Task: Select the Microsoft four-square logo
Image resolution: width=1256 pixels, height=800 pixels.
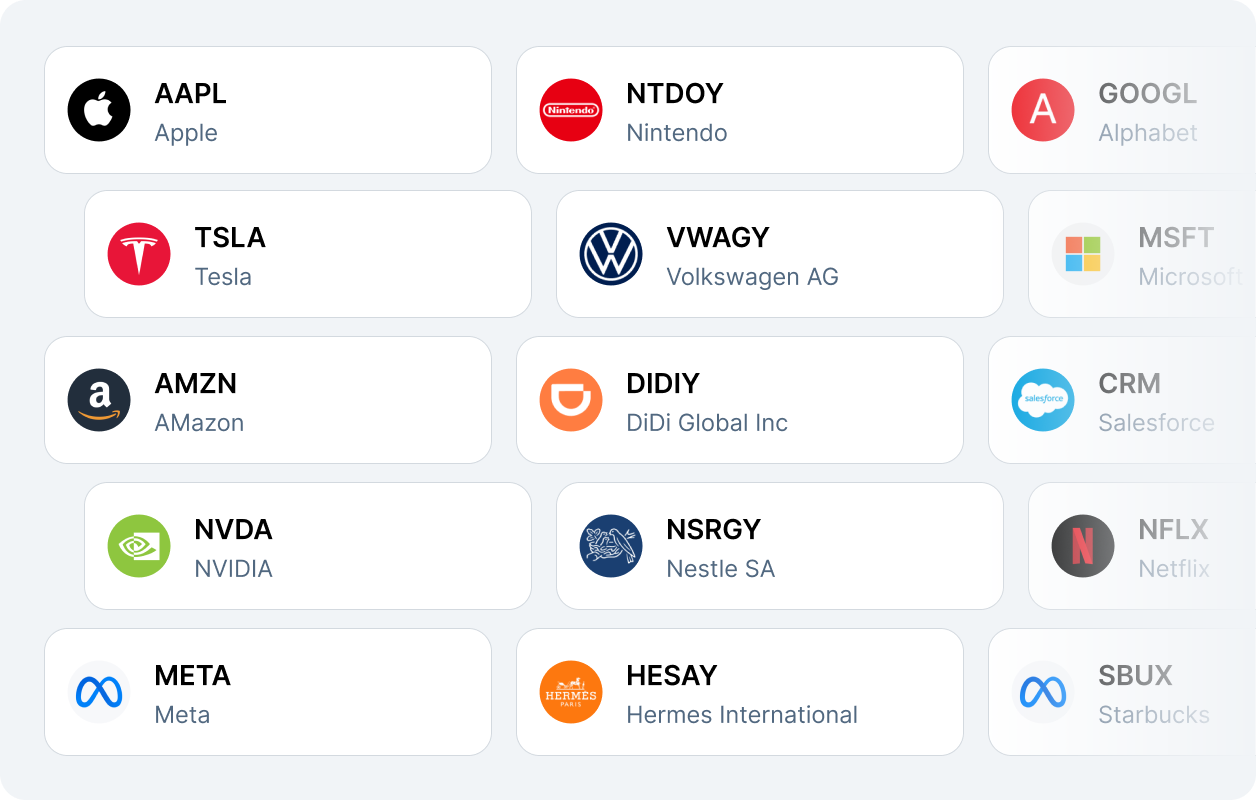Action: pyautogui.click(x=1083, y=254)
